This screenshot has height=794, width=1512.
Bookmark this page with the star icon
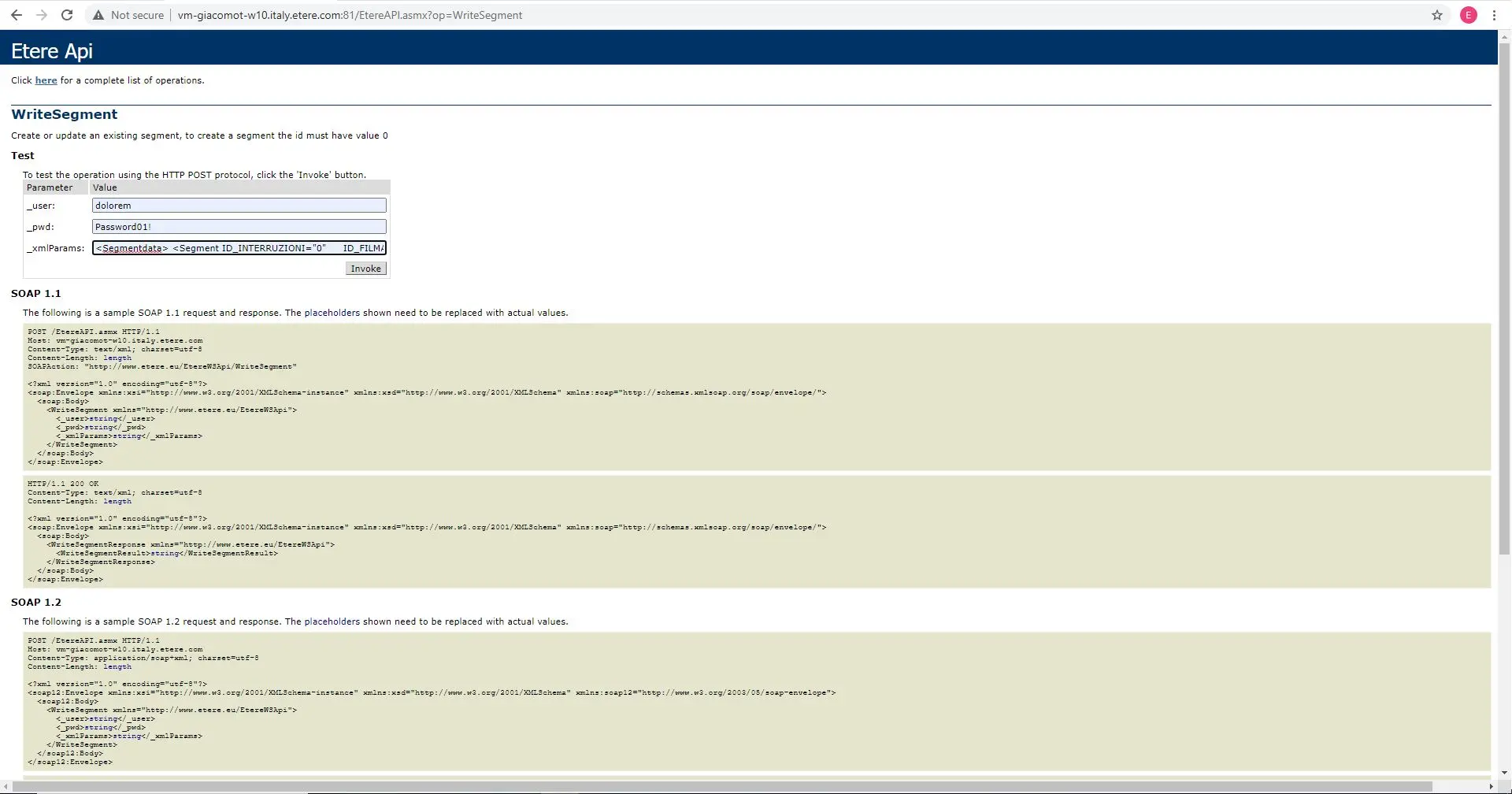click(x=1437, y=15)
